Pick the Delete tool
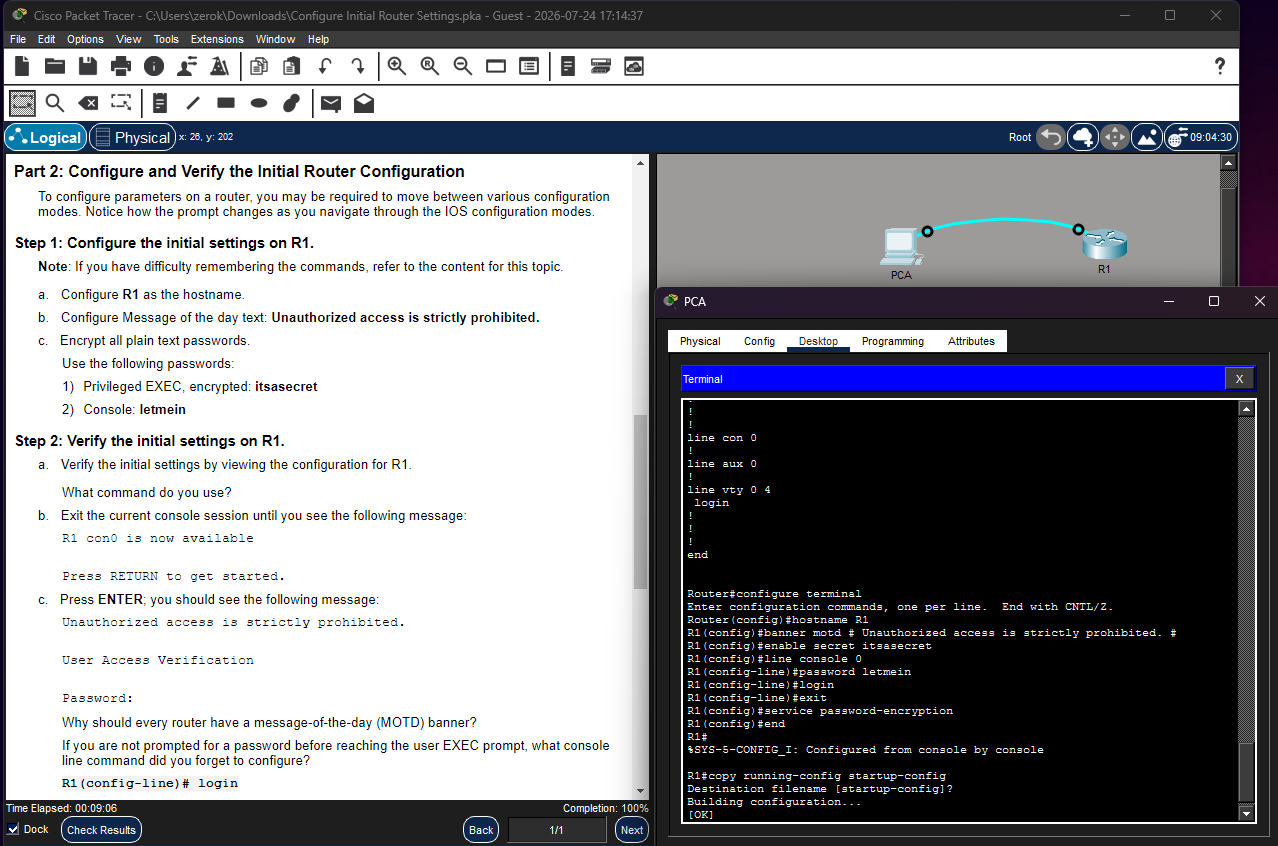The image size is (1278, 846). tap(88, 103)
